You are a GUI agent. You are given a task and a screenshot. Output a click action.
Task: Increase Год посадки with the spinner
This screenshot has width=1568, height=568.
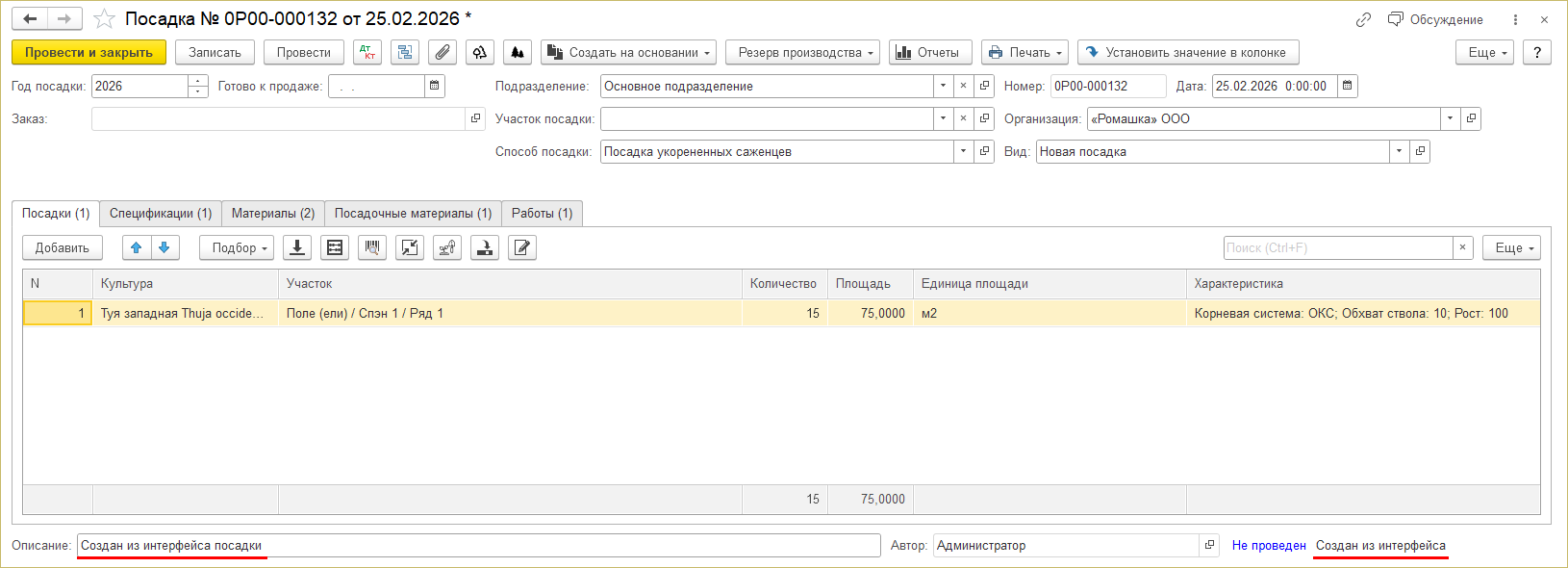point(198,82)
